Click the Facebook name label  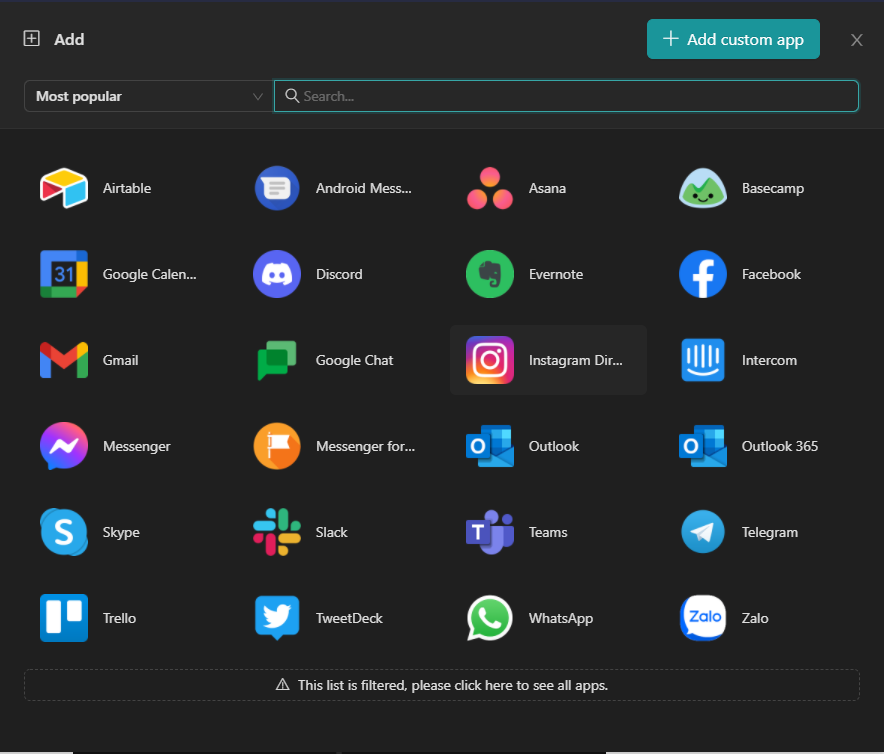771,274
